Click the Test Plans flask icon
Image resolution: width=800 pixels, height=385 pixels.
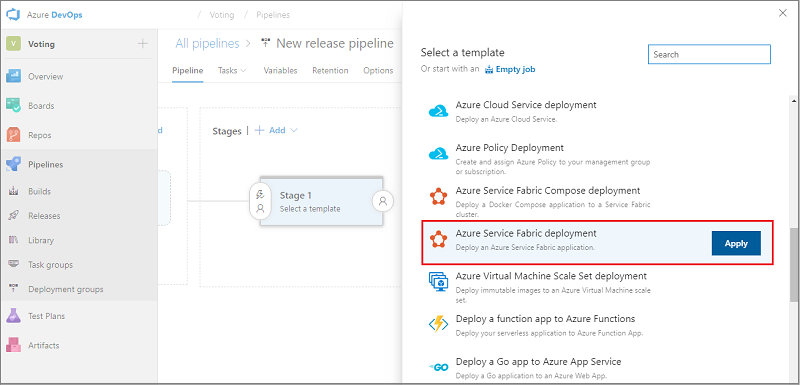click(x=13, y=316)
